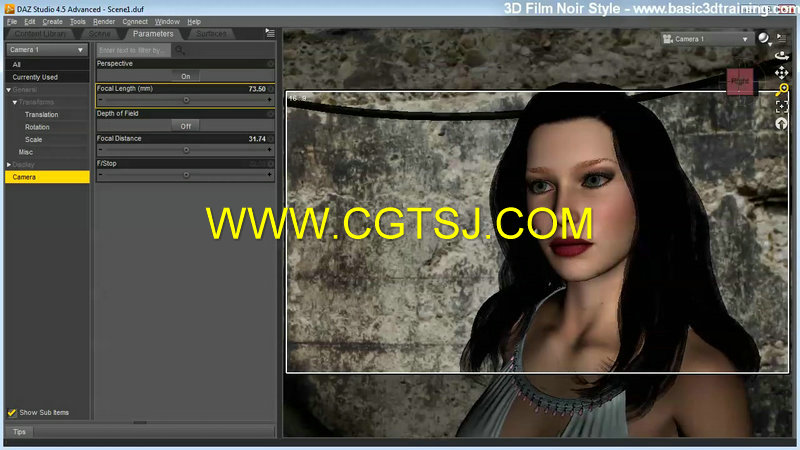Click the filter search magnifier icon
Viewport: 800px width, 450px height.
coord(179,50)
